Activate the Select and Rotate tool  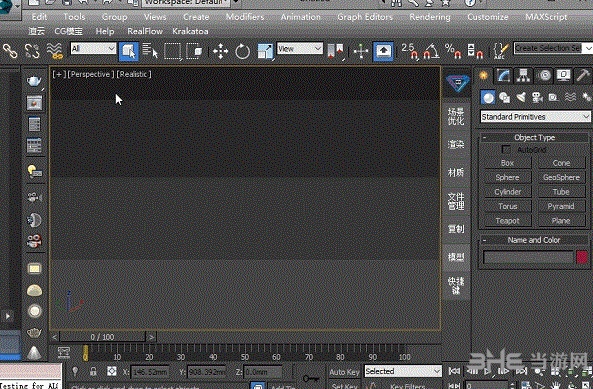242,51
